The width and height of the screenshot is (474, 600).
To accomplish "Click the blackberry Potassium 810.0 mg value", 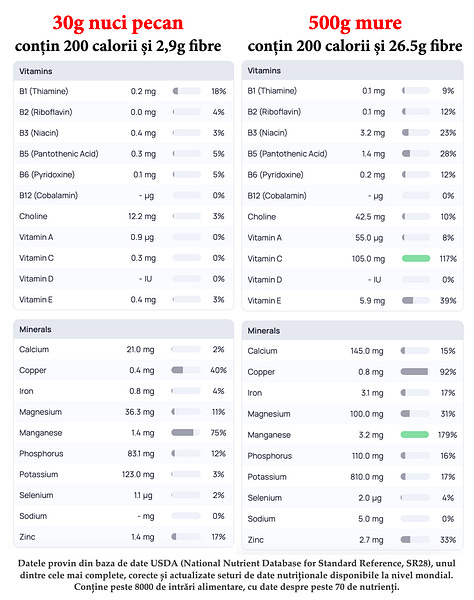I will [367, 477].
